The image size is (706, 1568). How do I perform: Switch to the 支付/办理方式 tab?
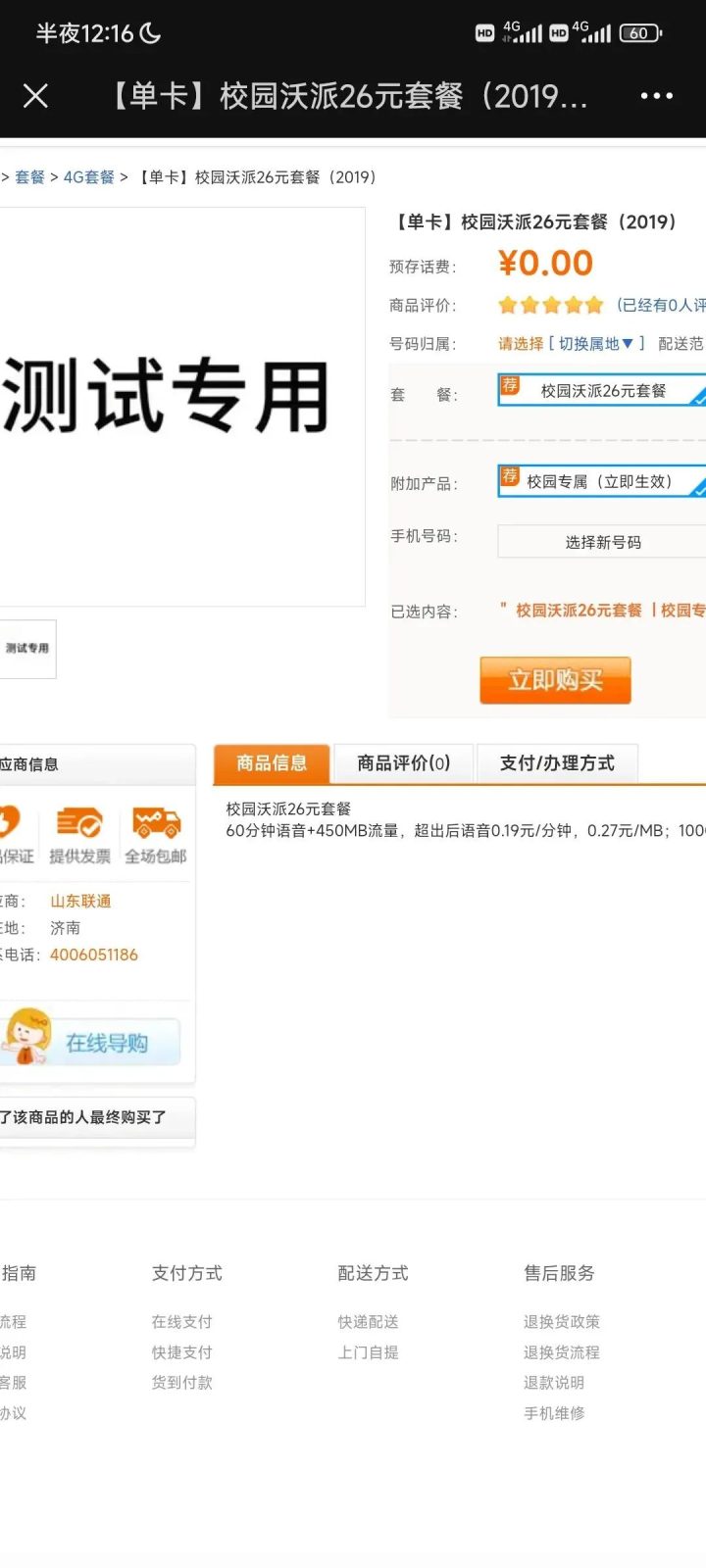[x=557, y=763]
